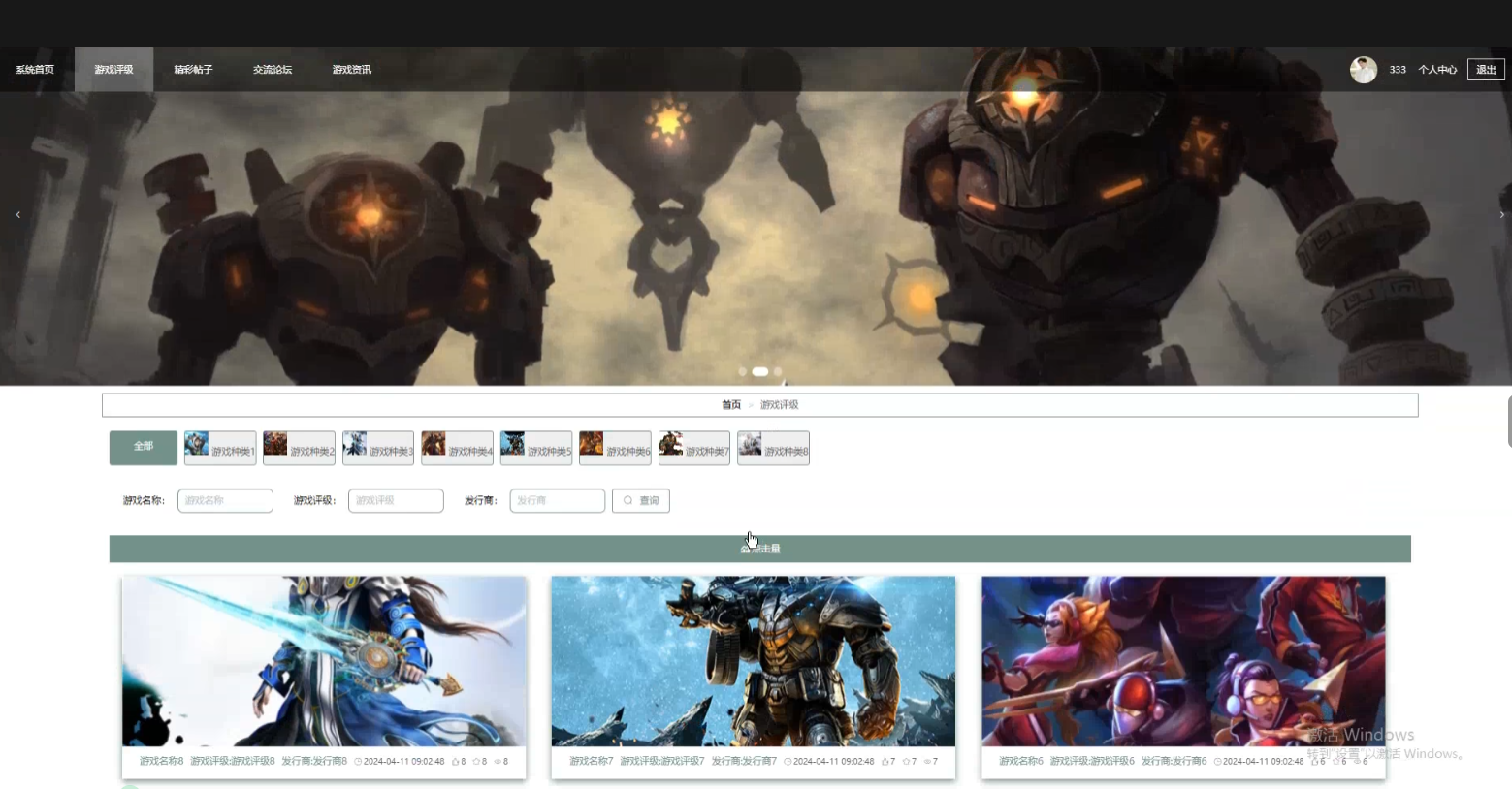Filter by 游戏种类2 category
The image size is (1512, 789).
(x=299, y=448)
